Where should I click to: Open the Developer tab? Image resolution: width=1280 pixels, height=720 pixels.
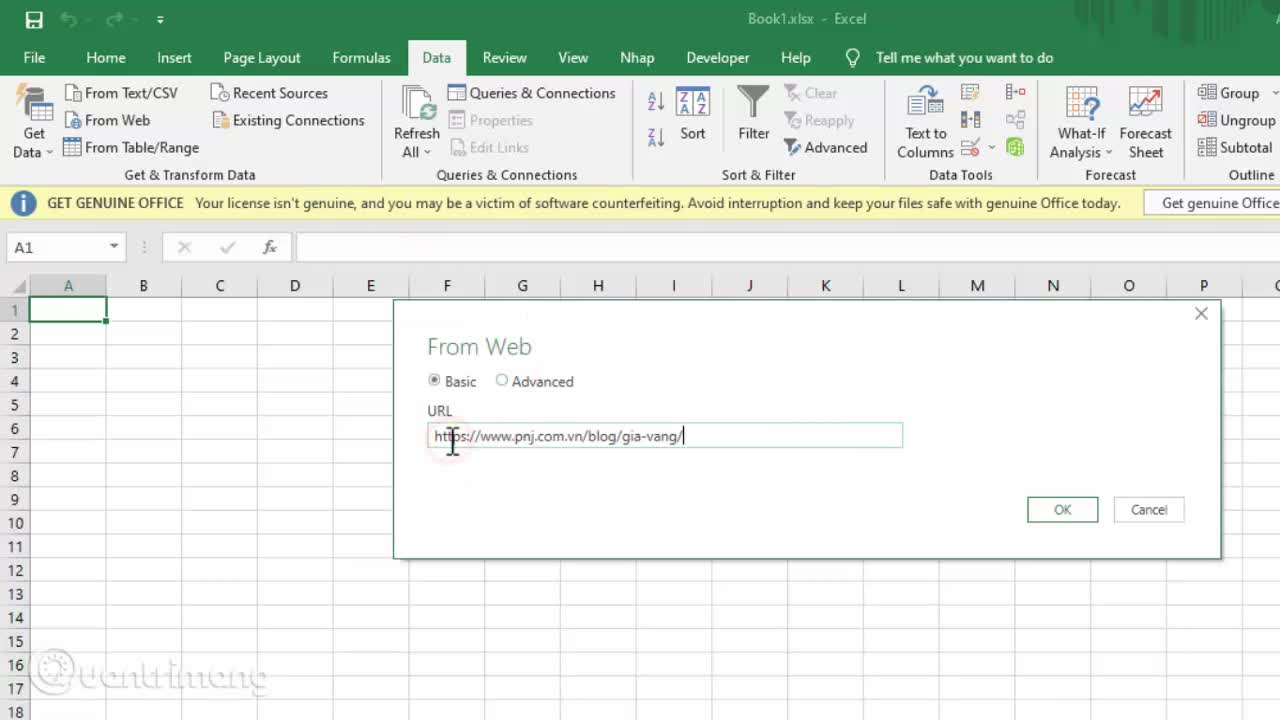click(x=718, y=58)
